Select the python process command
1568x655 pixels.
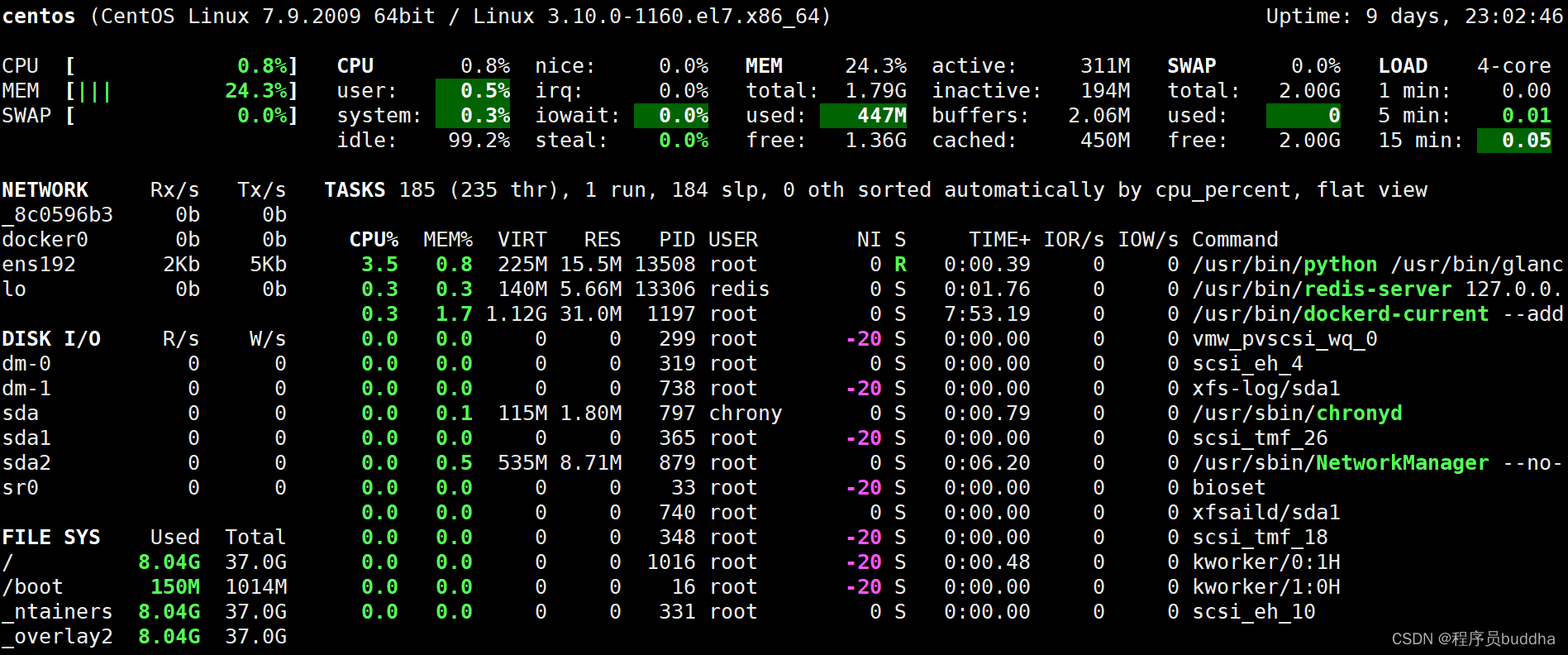click(1377, 265)
